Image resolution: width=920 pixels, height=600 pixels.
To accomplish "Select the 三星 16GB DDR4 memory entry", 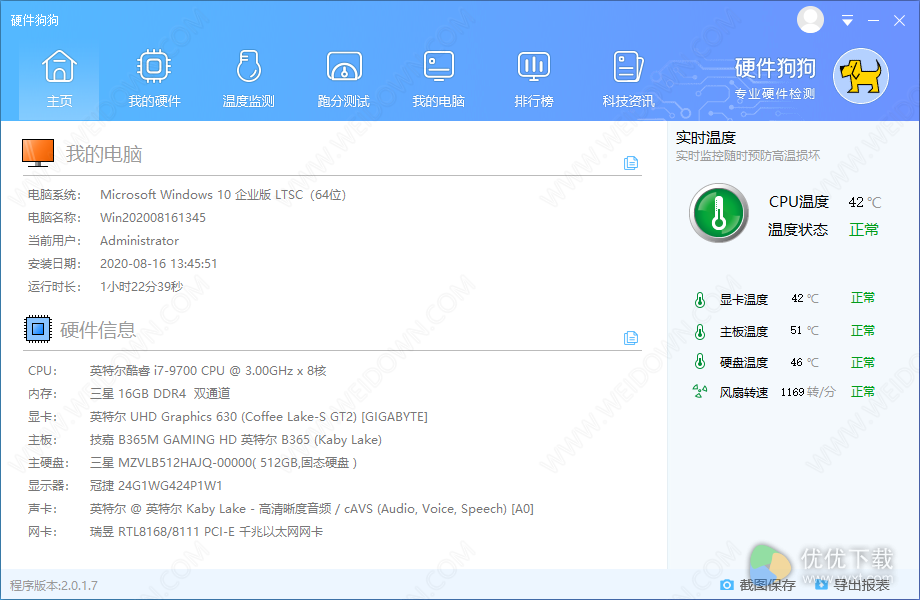I will 160,394.
